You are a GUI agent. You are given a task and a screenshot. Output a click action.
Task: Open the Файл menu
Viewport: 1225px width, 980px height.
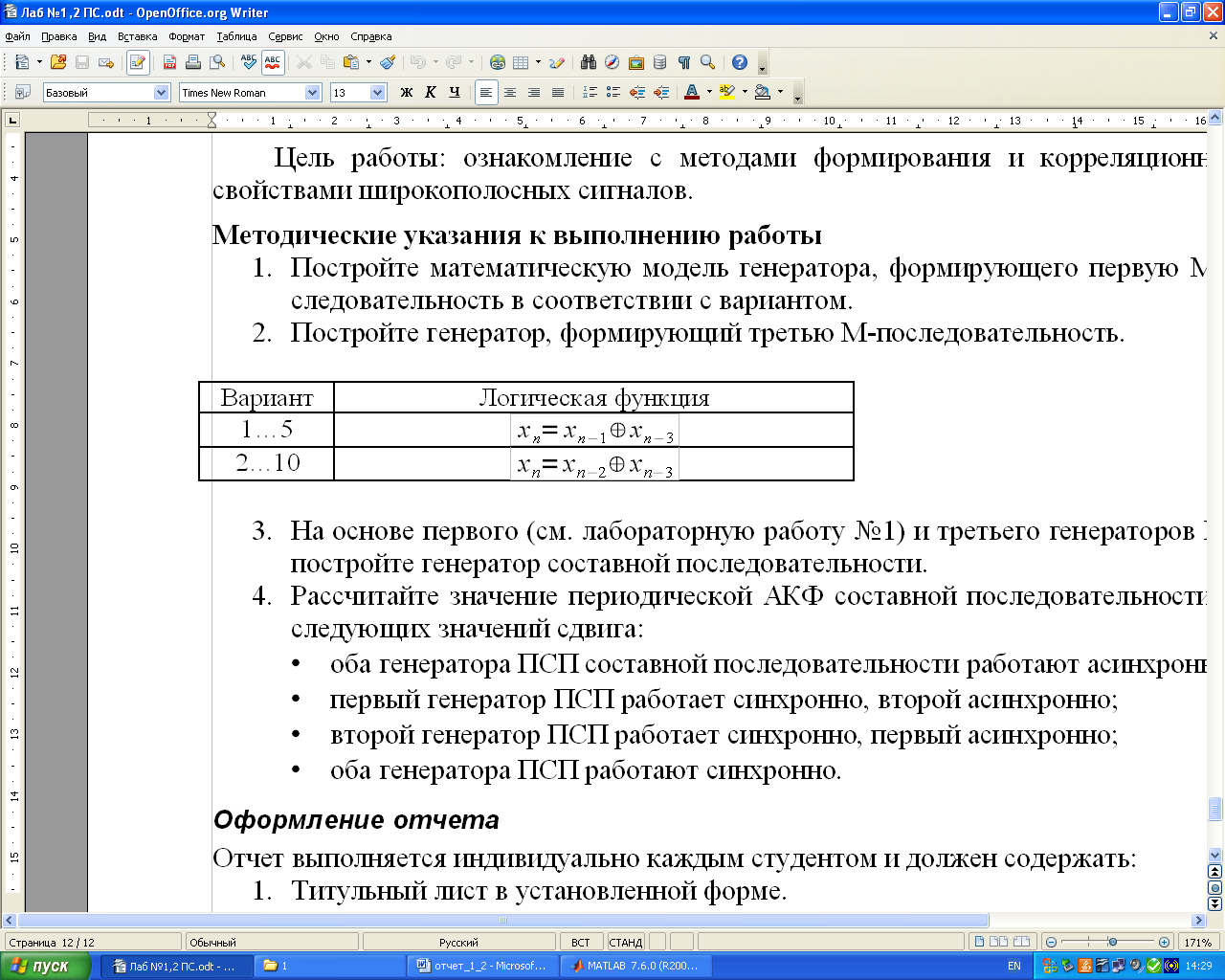pos(18,36)
